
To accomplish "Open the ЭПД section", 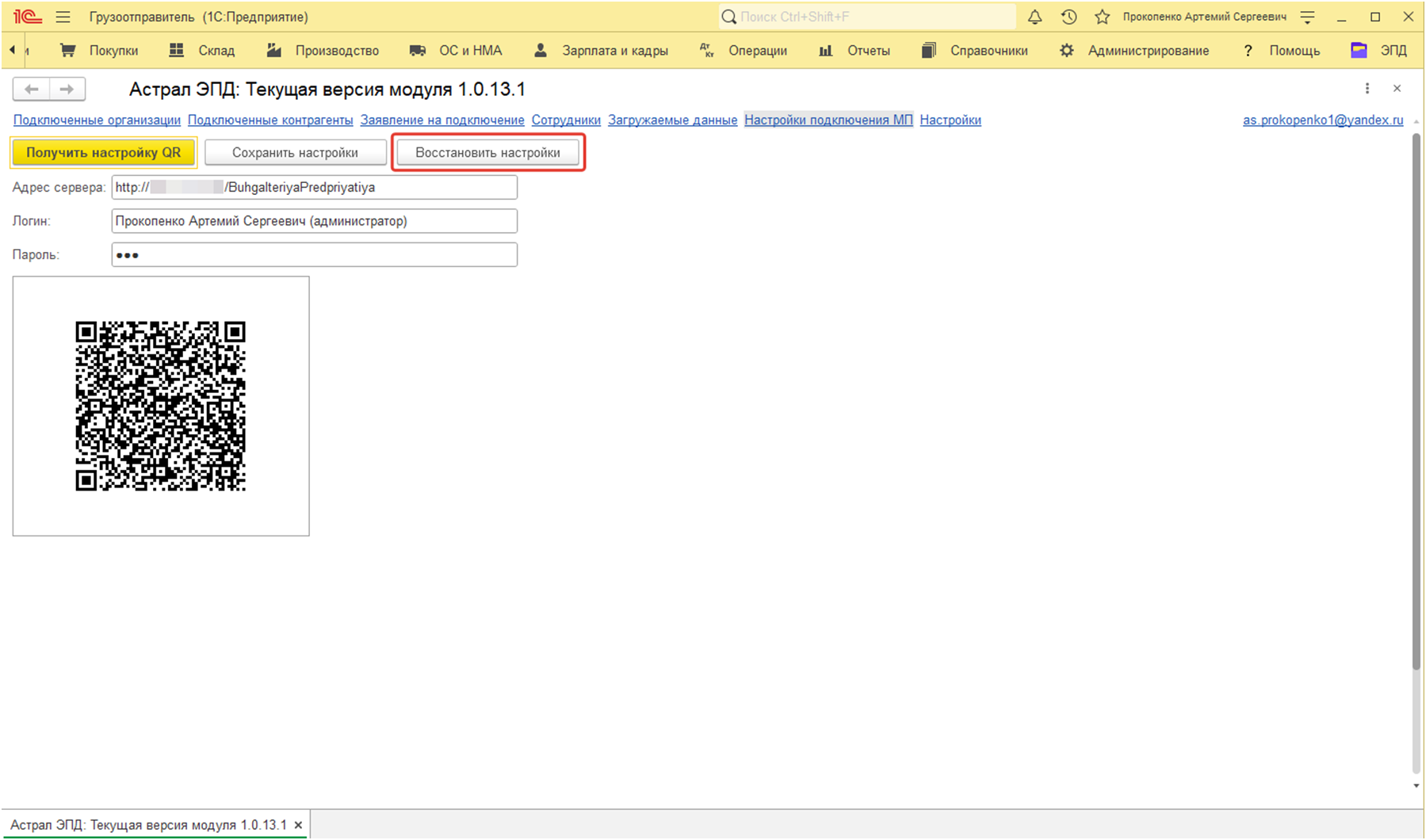I will point(1394,50).
